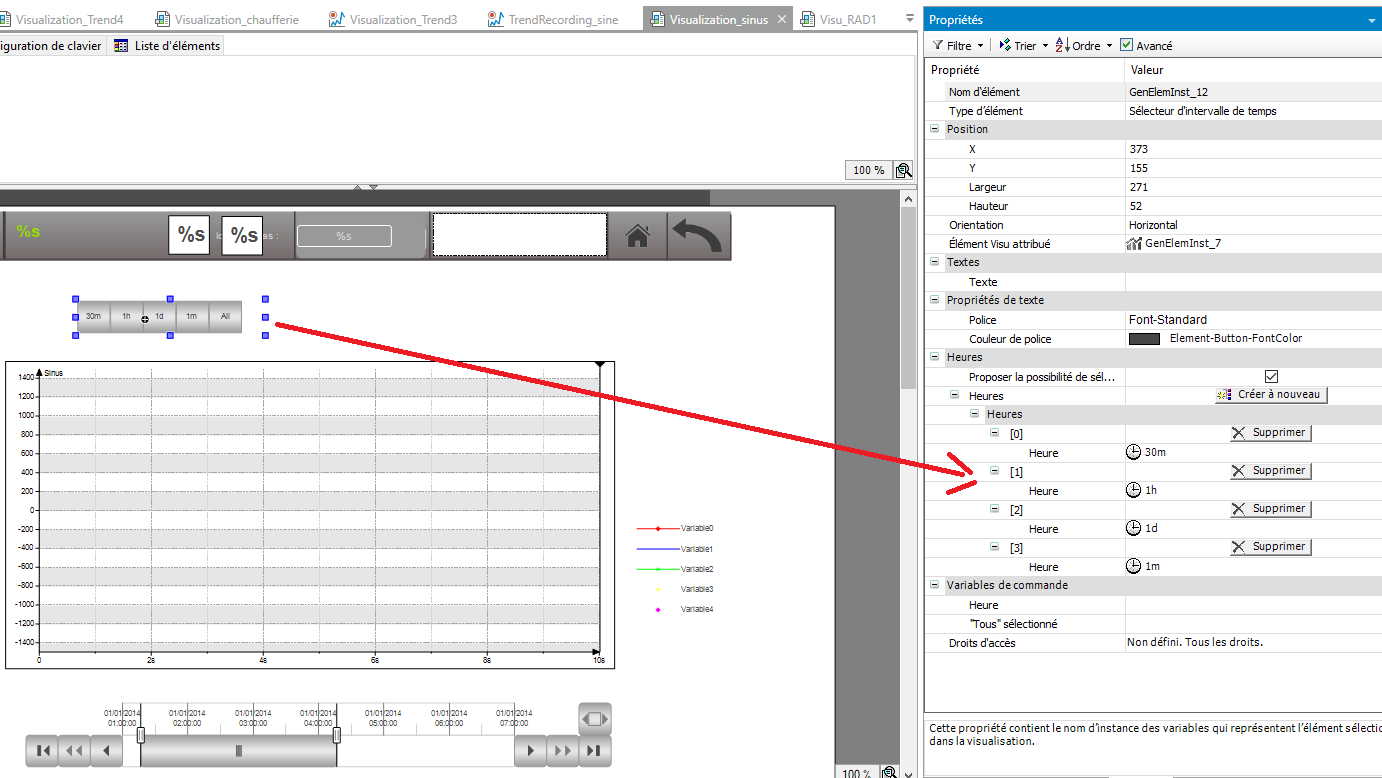
Task: Click Supprimer button for Heures [2]
Action: point(1269,509)
